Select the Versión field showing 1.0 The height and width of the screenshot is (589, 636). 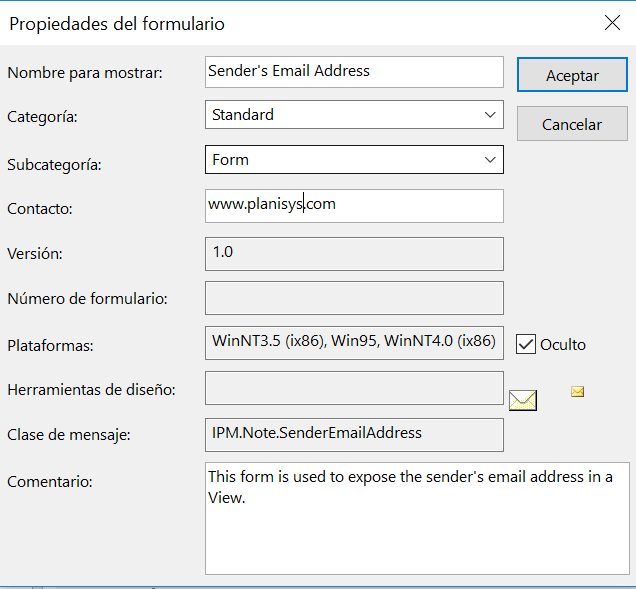[x=354, y=253]
